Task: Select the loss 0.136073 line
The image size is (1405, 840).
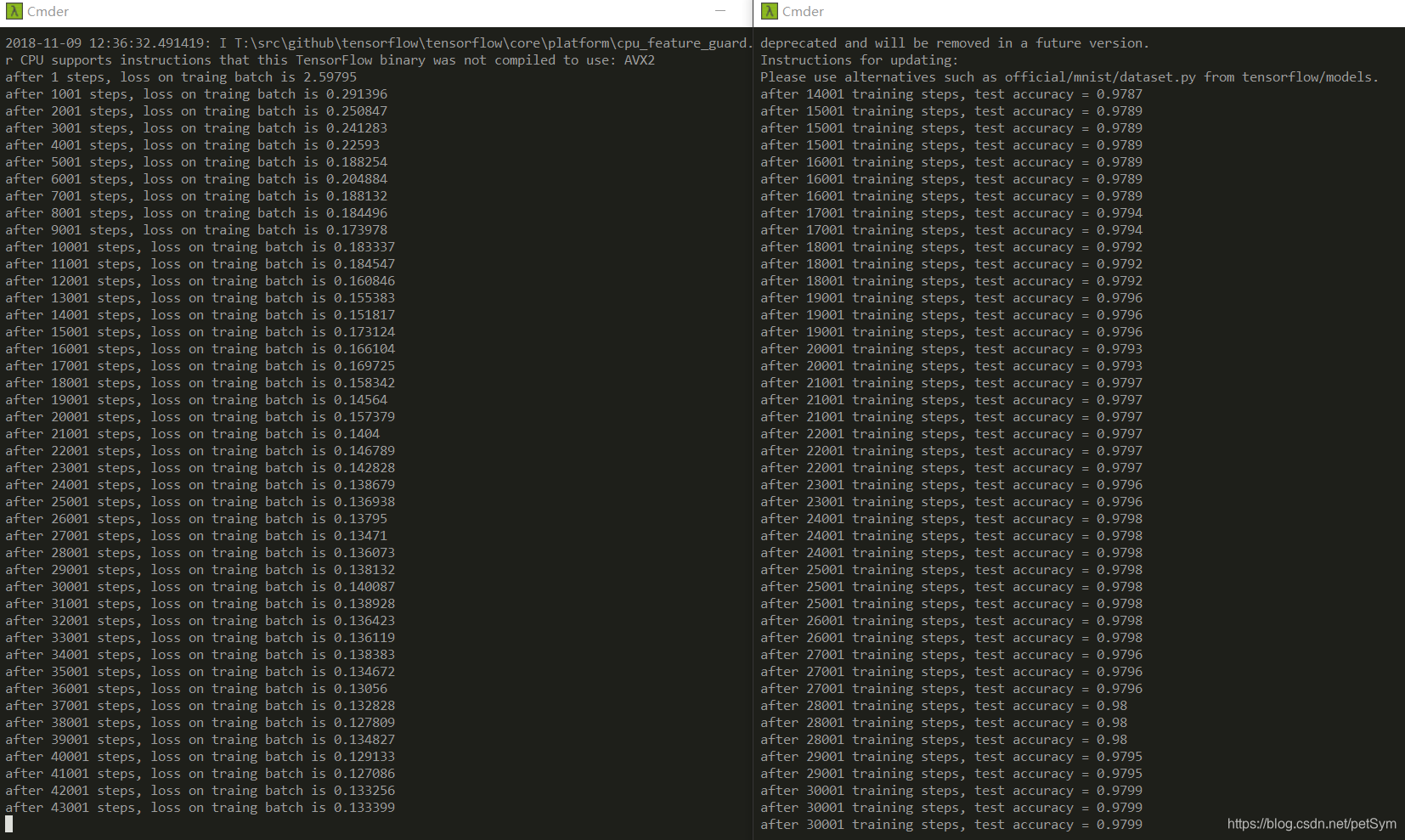Action: 200,553
